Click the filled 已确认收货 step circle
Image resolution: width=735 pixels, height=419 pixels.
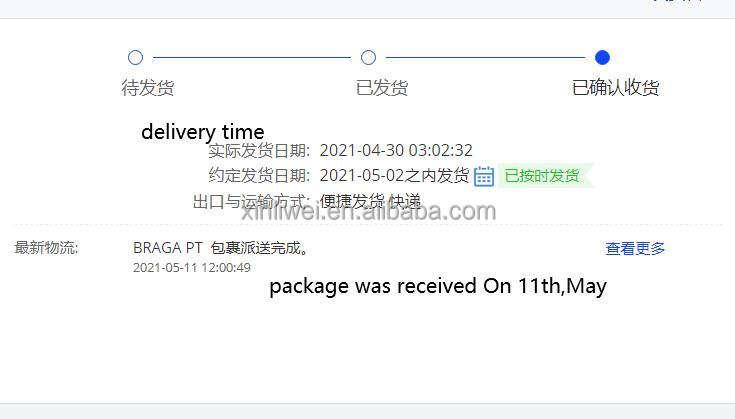tap(602, 58)
